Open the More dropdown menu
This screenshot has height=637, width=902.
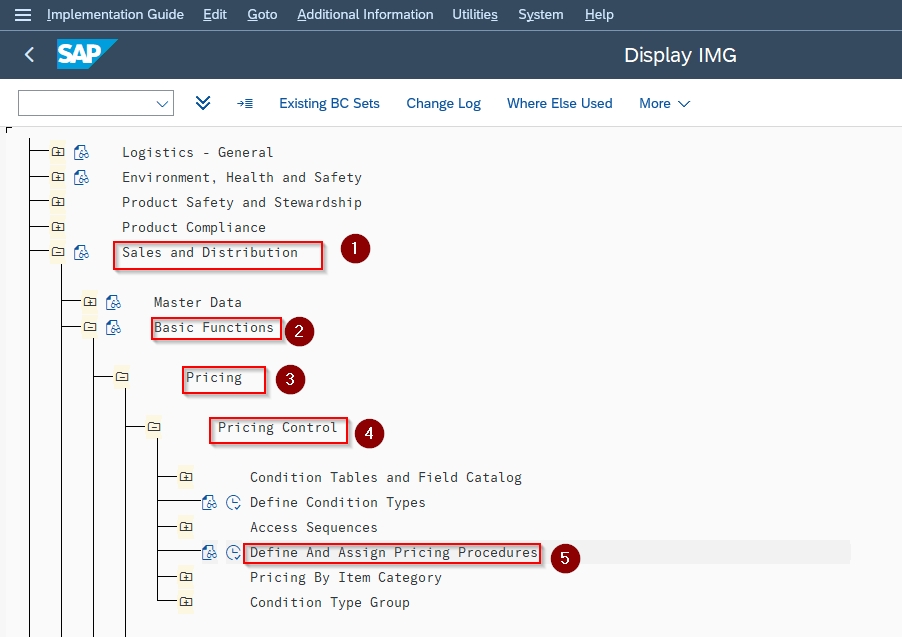pyautogui.click(x=664, y=104)
